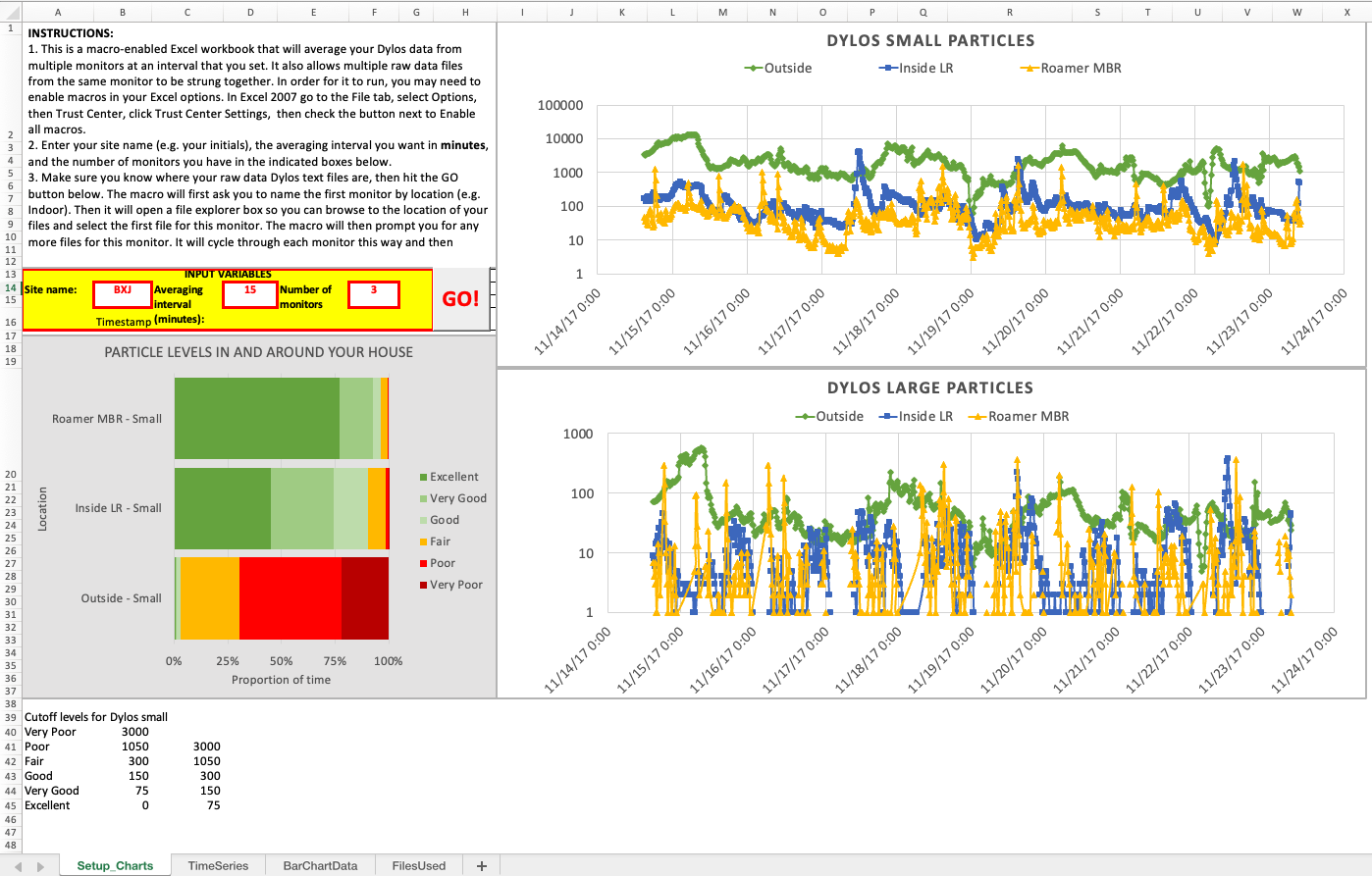Select the Excellent upper cutoff 75

[x=214, y=805]
